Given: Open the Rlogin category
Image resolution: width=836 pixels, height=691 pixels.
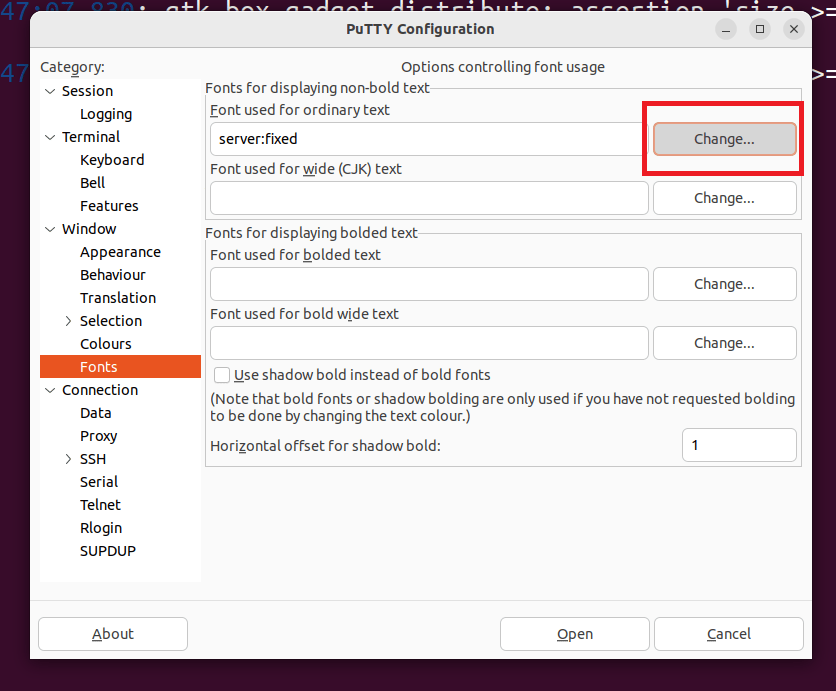Looking at the screenshot, I should click(101, 528).
